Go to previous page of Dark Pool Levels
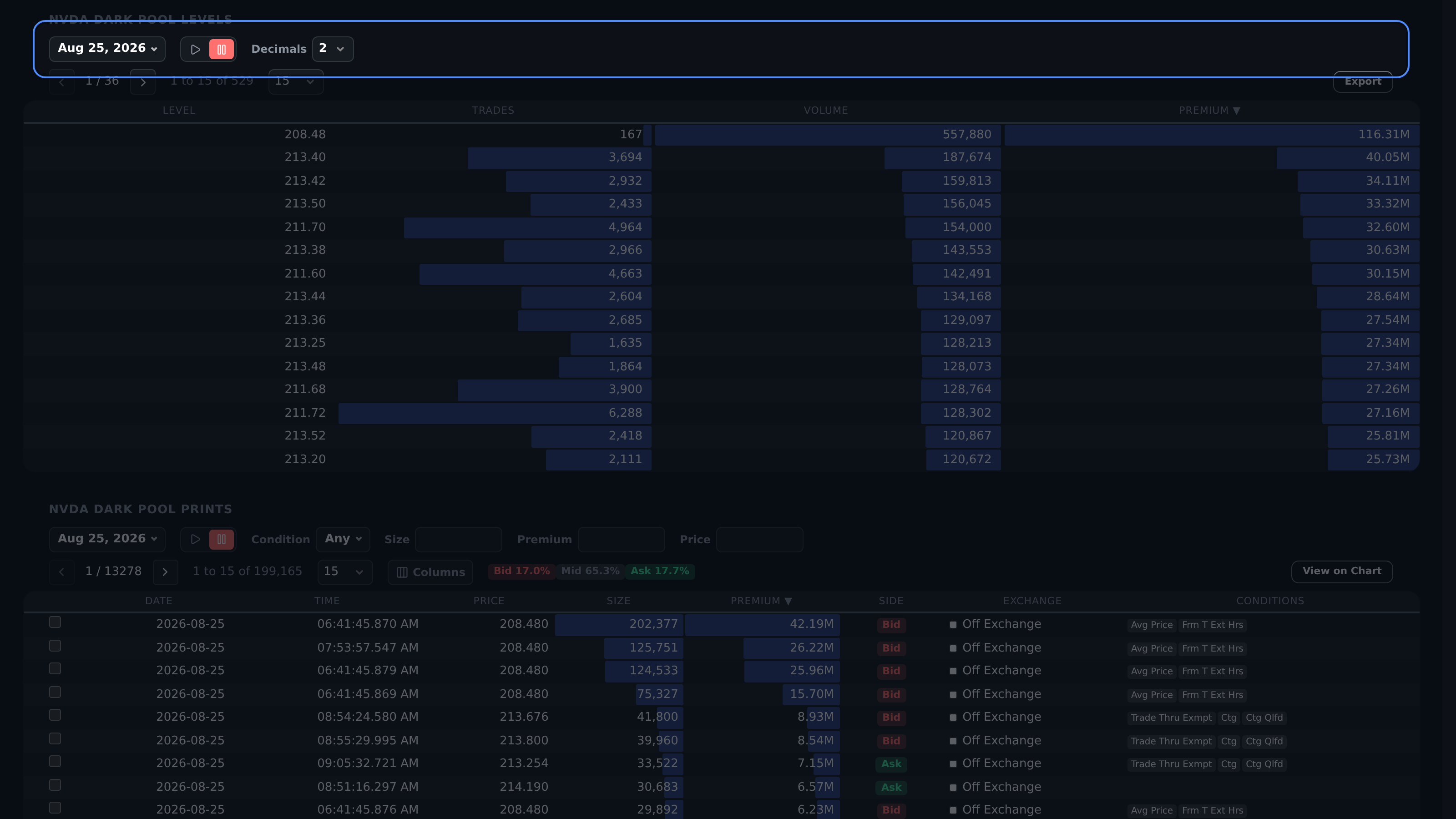The height and width of the screenshot is (819, 1456). point(61,82)
